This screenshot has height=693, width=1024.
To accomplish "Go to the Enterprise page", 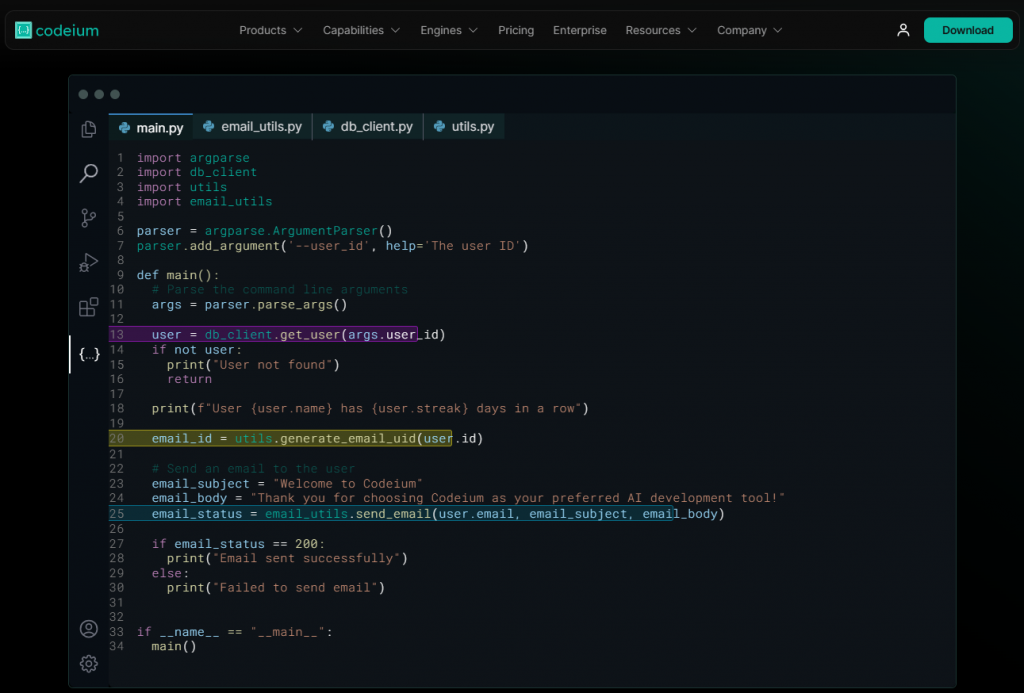I will click(x=580, y=30).
